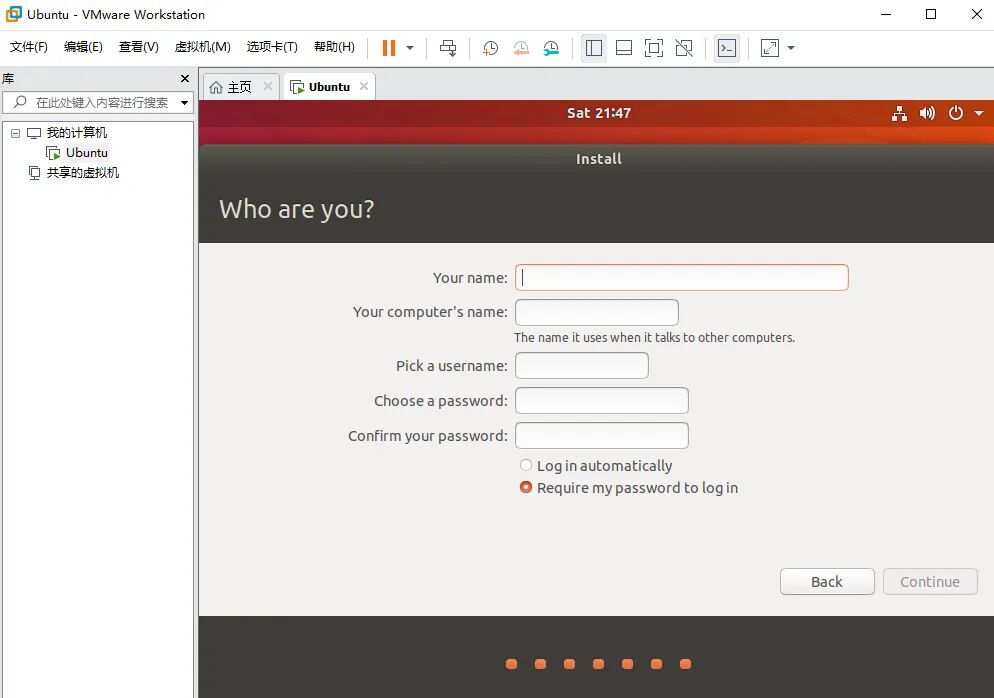Toggle the thumbnail bar view
994x698 pixels.
pyautogui.click(x=624, y=48)
